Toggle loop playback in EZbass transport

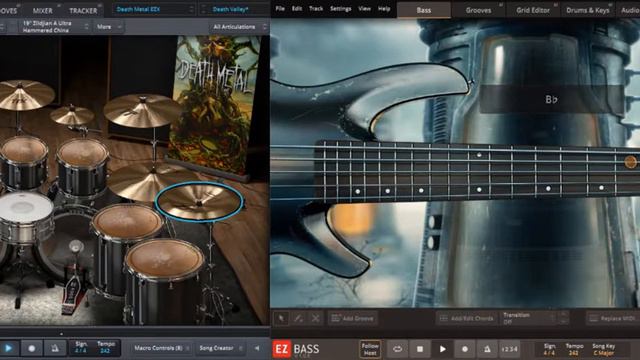pos(397,349)
